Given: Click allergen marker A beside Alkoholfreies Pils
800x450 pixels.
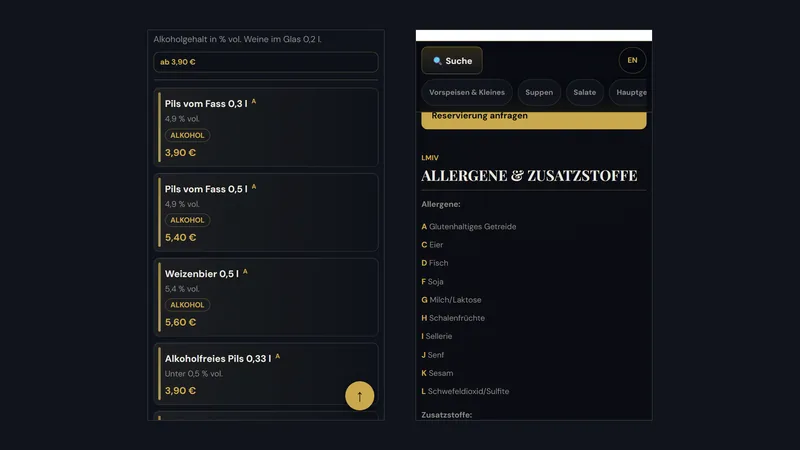Looking at the screenshot, I should coord(278,356).
